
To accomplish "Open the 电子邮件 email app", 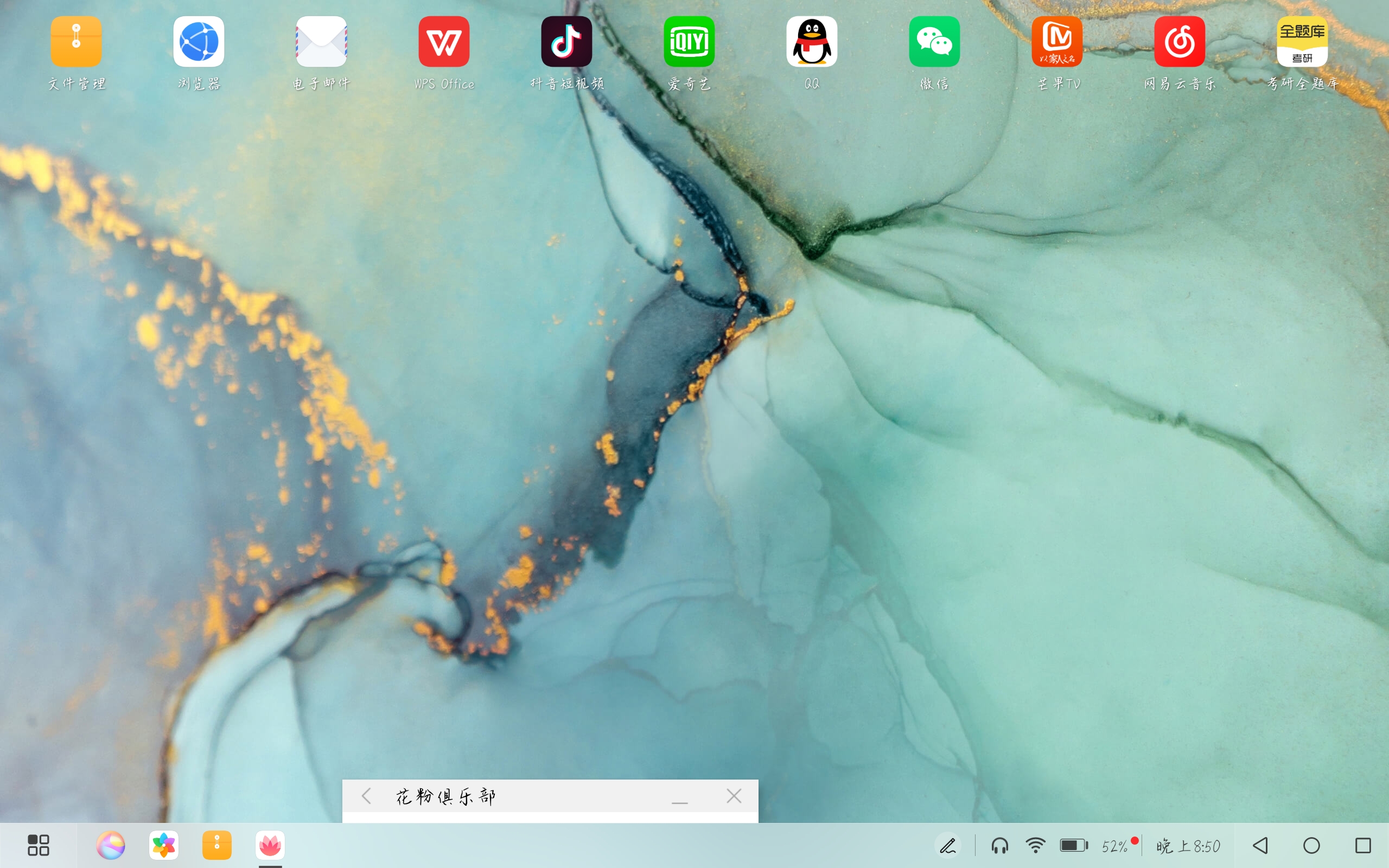I will pyautogui.click(x=321, y=42).
